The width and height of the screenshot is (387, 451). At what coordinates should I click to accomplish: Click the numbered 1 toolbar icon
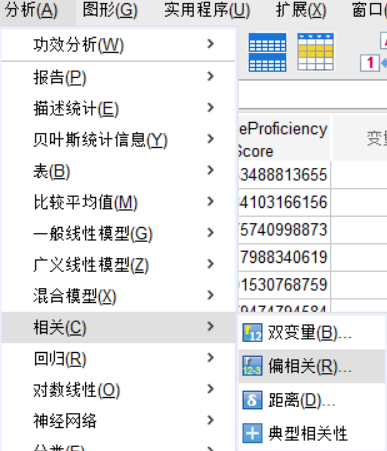[x=370, y=63]
